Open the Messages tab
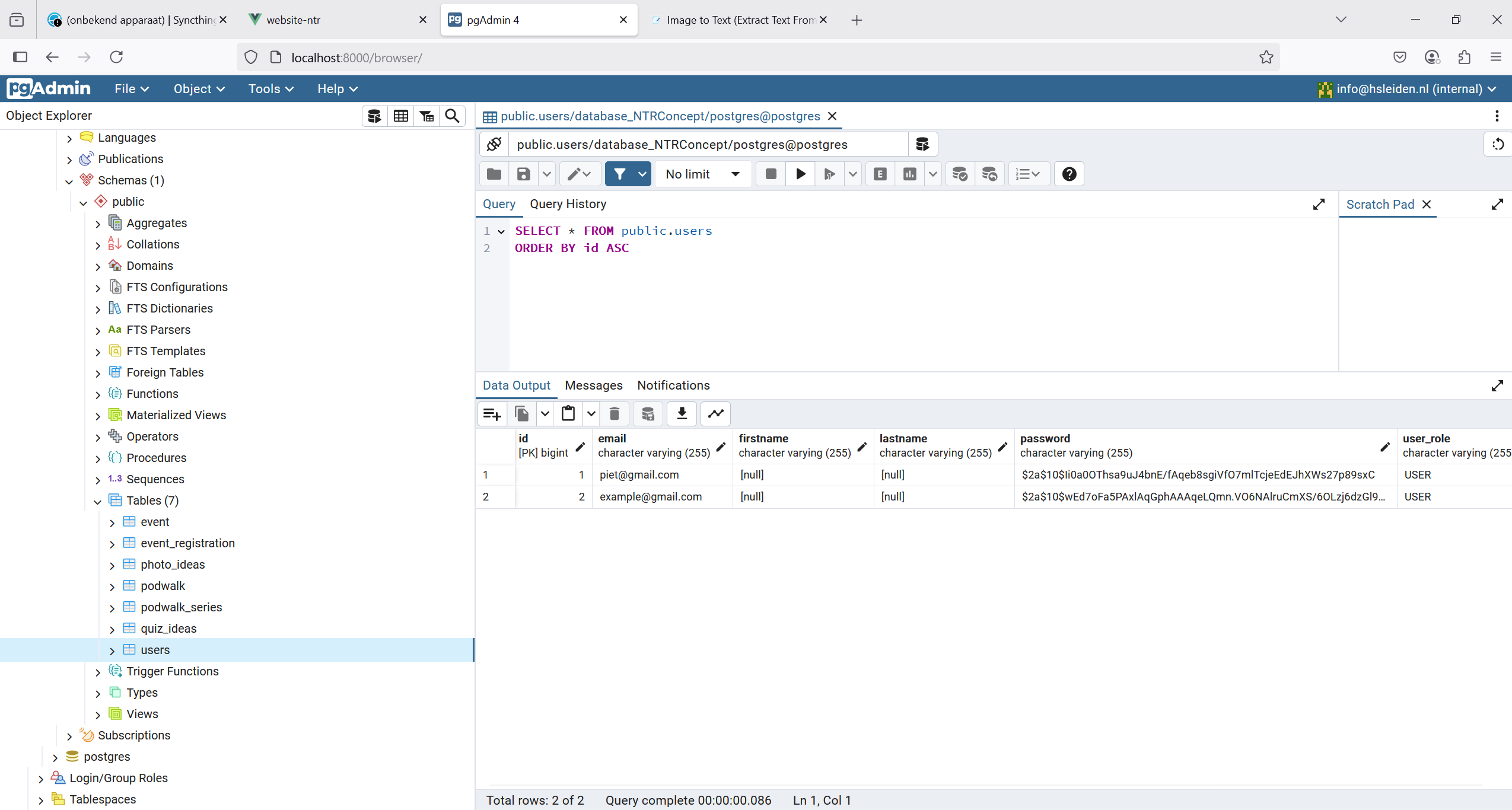 coord(593,385)
